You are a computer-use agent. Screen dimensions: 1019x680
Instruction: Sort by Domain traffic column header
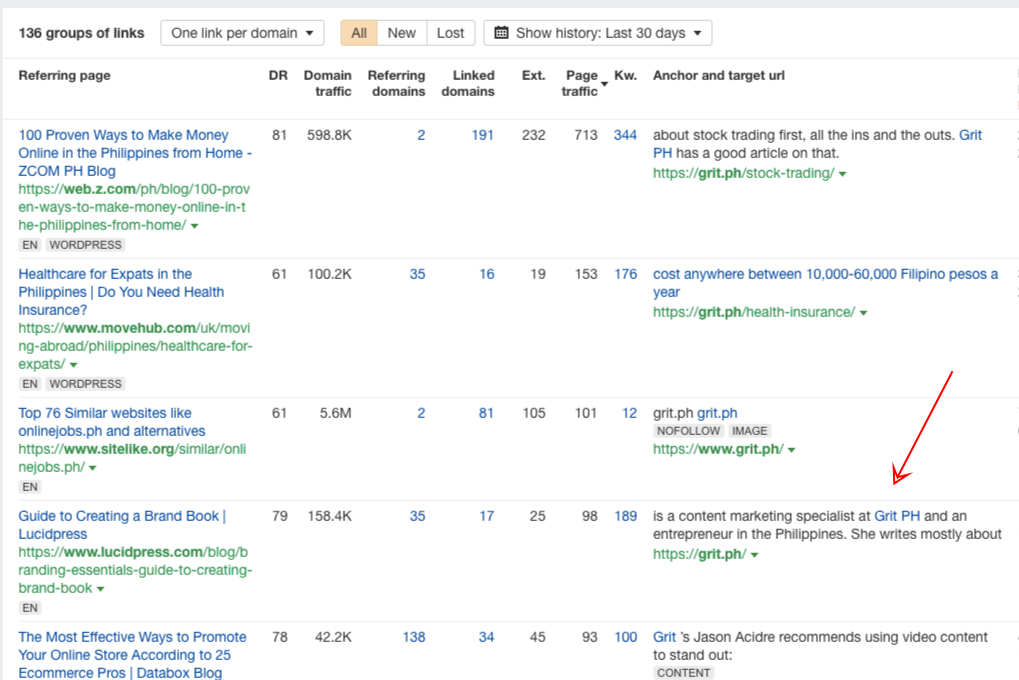[x=328, y=83]
